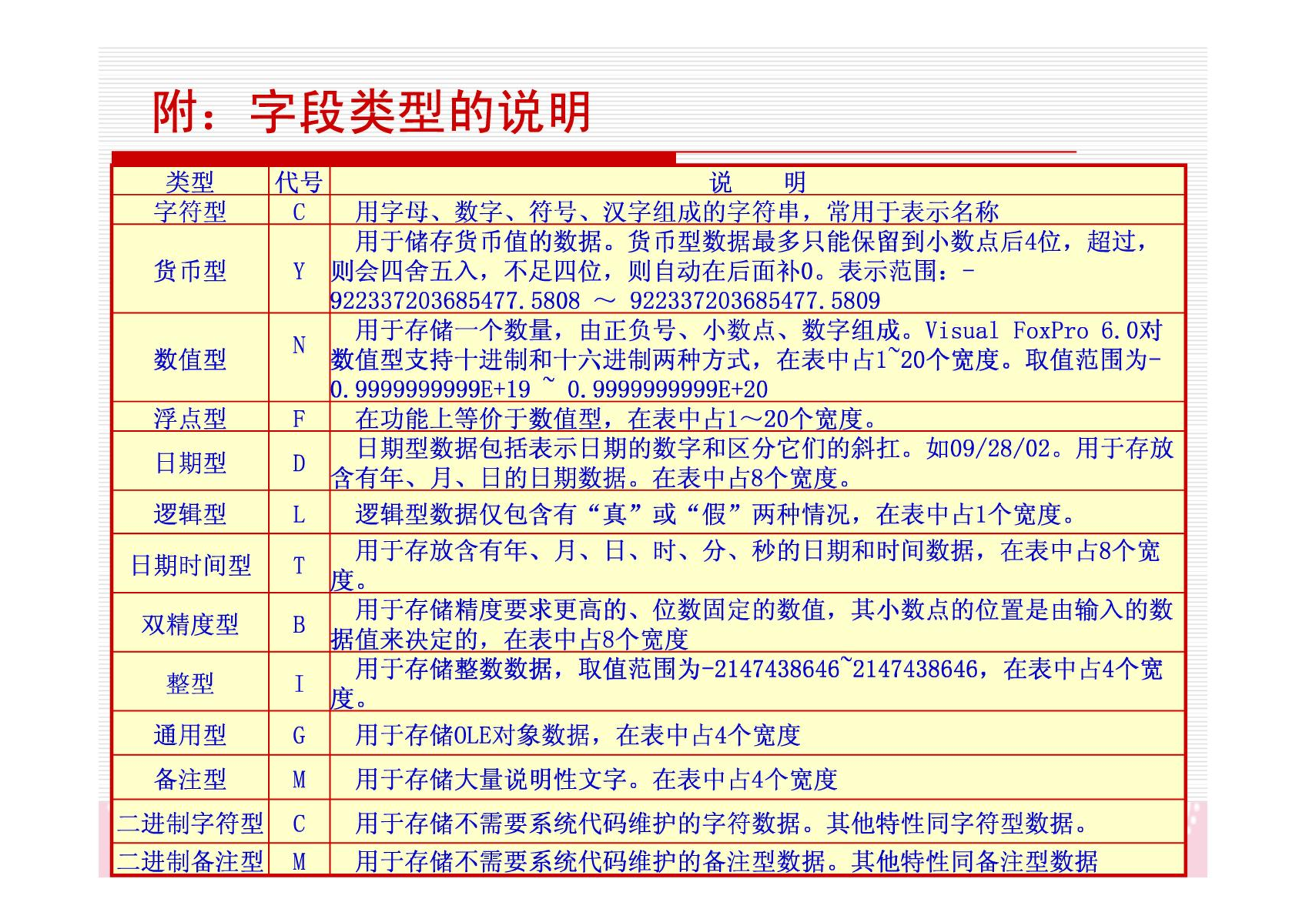
Task: Select code B in the 双精度型 row
Action: [x=299, y=624]
